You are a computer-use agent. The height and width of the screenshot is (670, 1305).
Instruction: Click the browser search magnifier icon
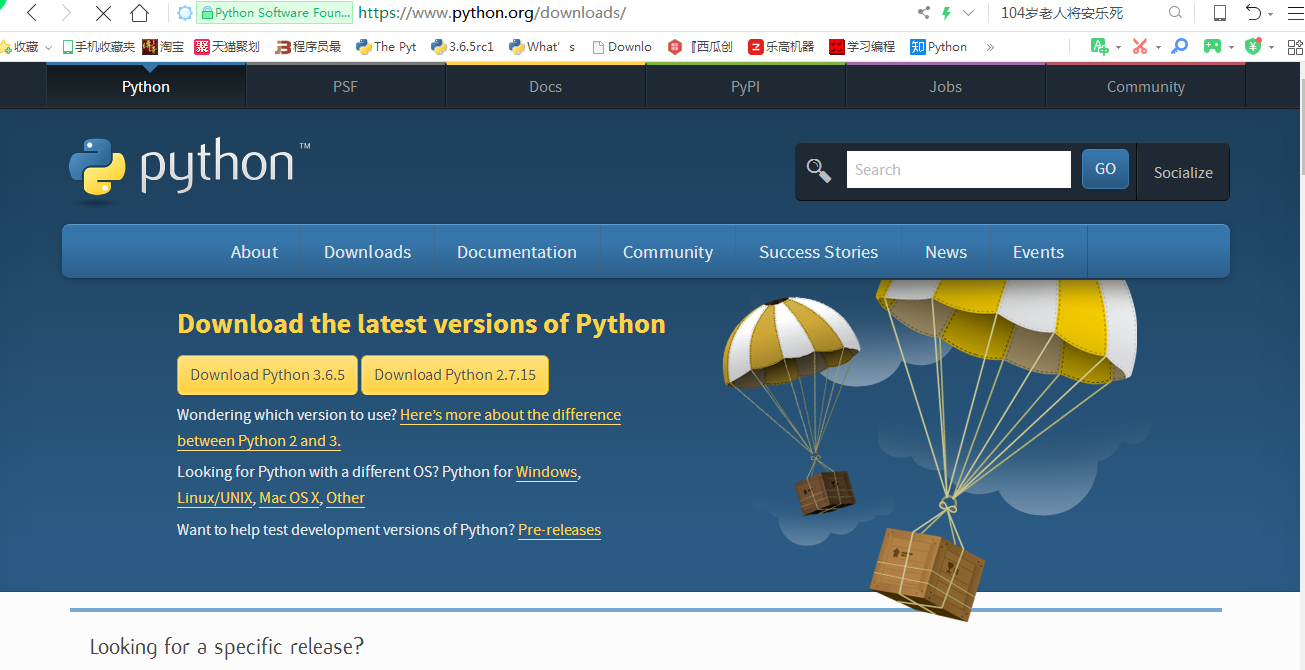coord(1175,13)
